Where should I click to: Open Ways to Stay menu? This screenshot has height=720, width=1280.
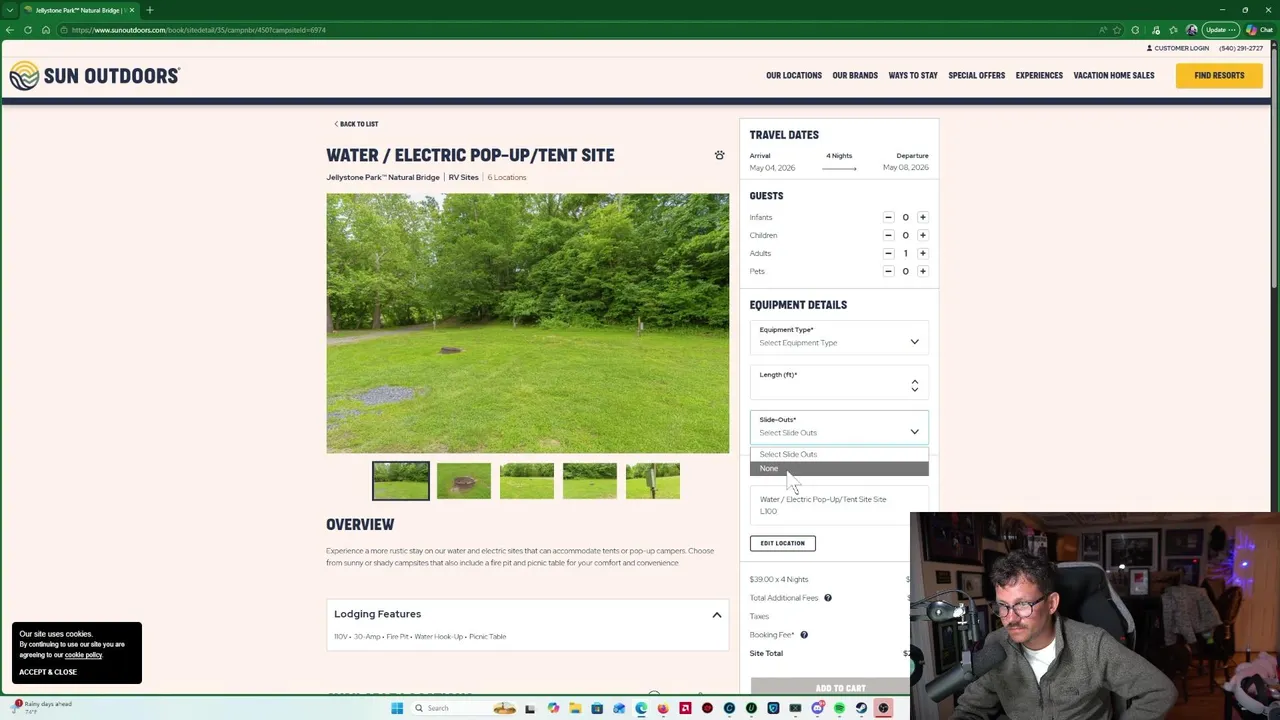pyautogui.click(x=913, y=75)
